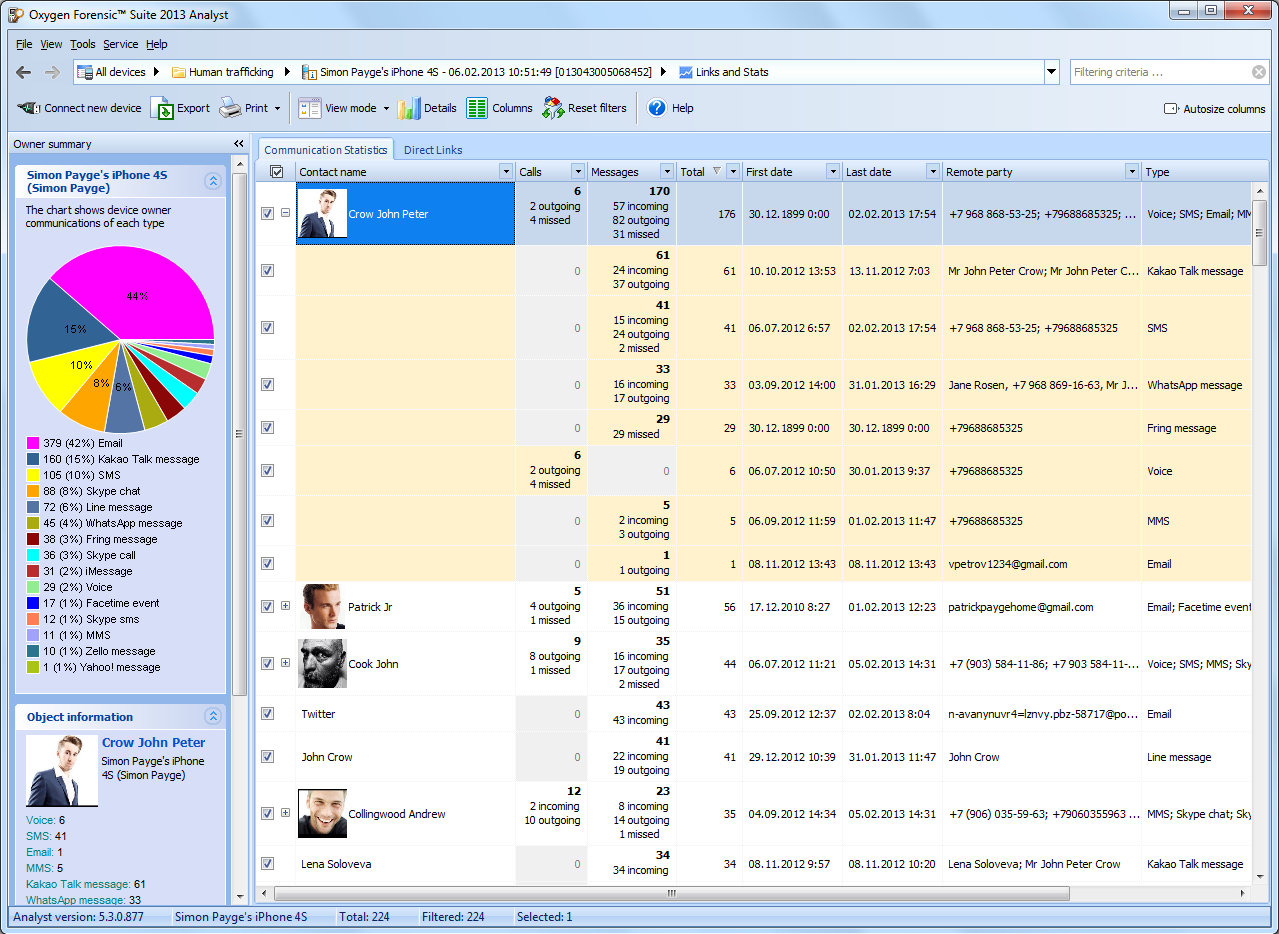Expand the Patrick Jr row
This screenshot has width=1279, height=934.
285,606
